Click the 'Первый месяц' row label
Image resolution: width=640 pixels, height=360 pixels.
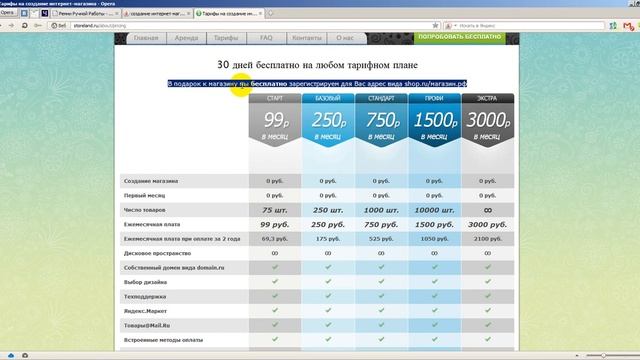point(144,196)
